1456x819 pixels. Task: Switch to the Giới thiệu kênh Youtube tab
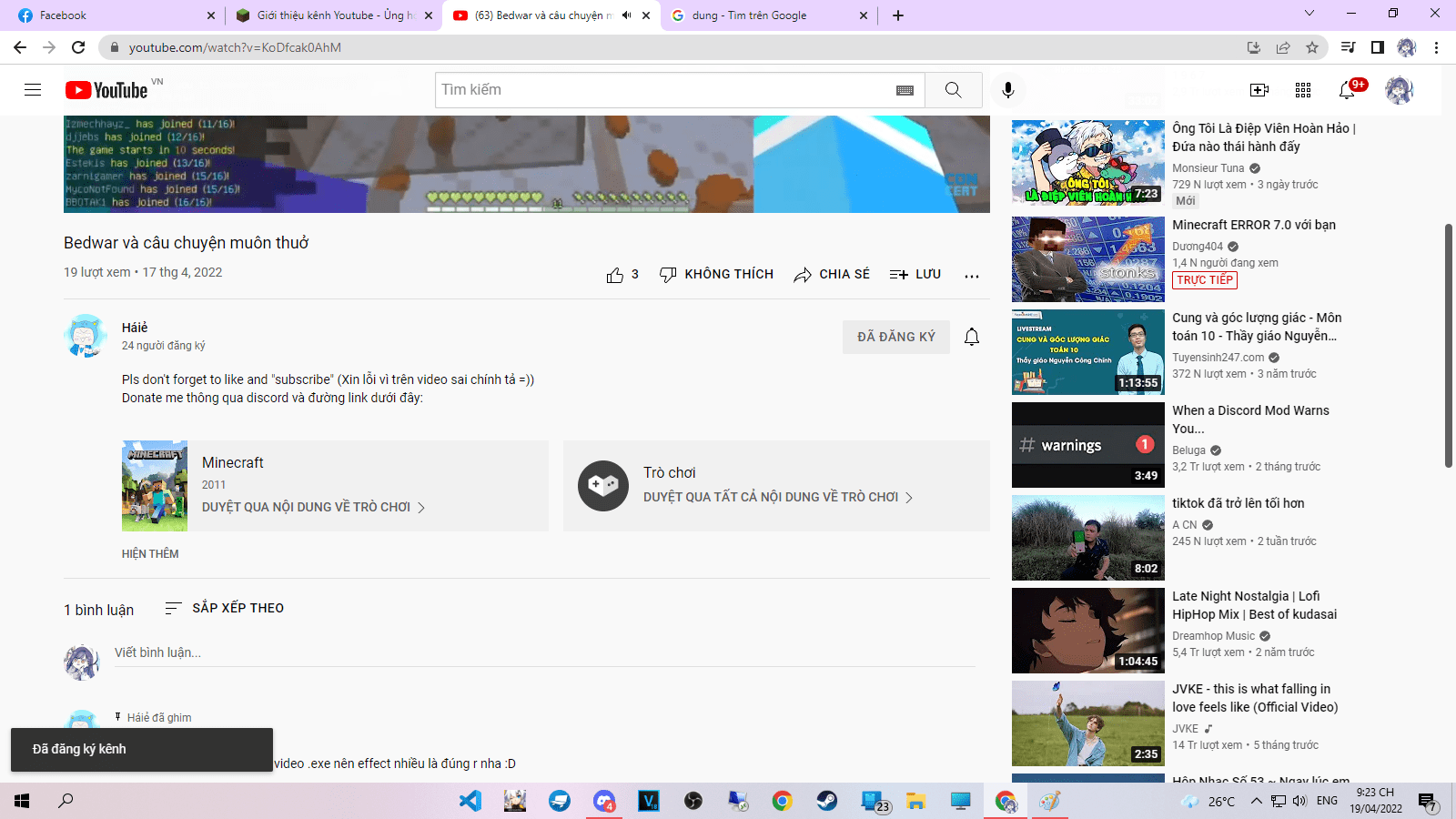[x=333, y=15]
